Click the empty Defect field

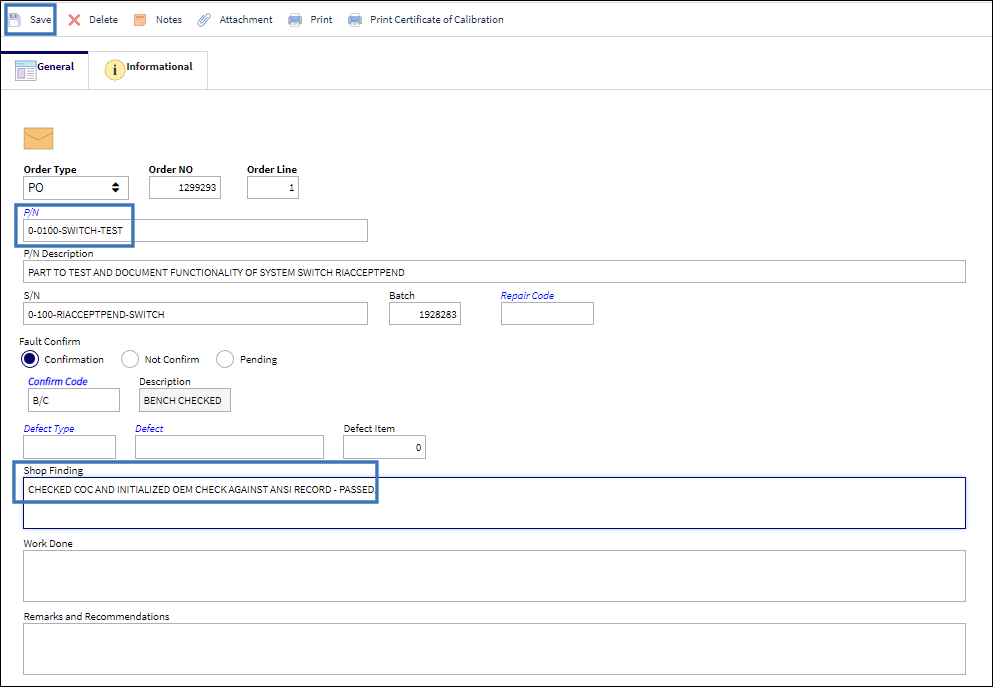pos(229,447)
